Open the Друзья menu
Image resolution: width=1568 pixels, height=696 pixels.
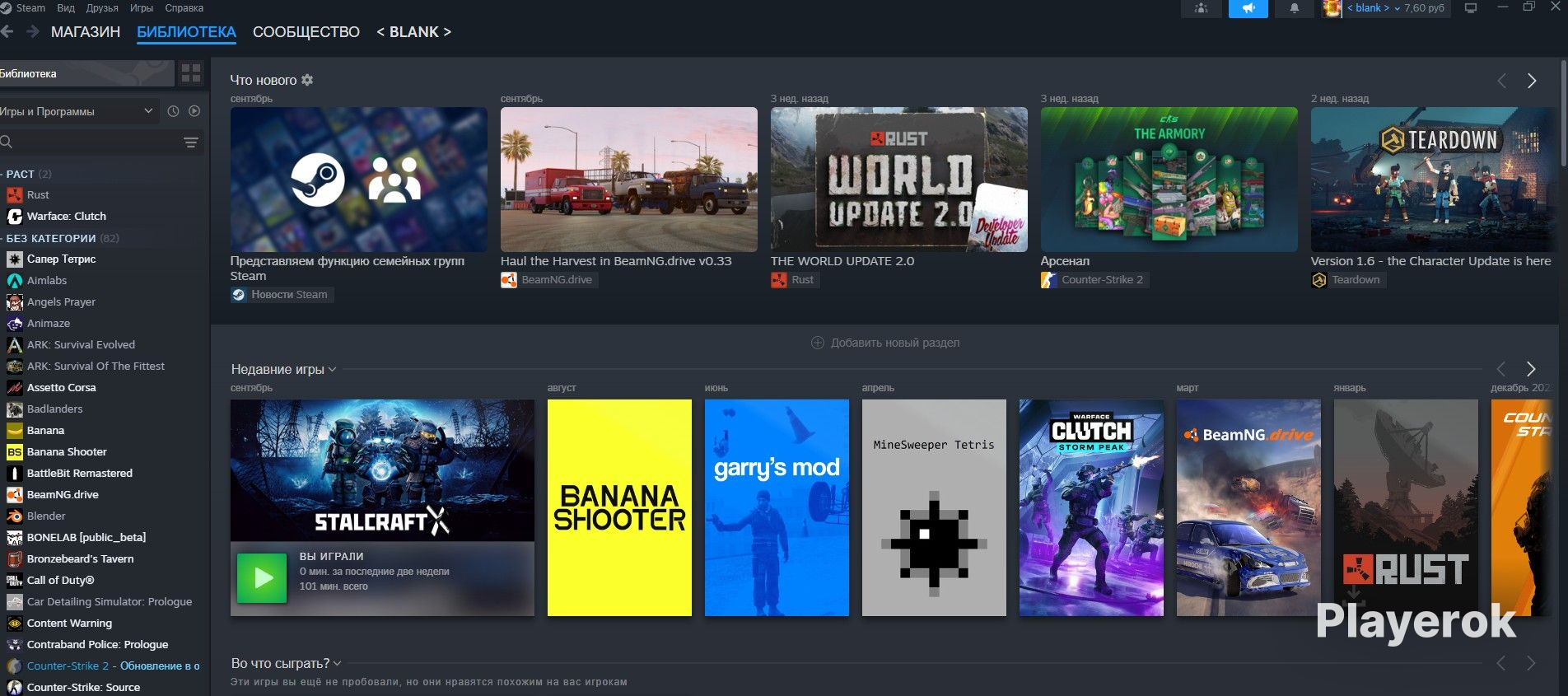(x=102, y=8)
